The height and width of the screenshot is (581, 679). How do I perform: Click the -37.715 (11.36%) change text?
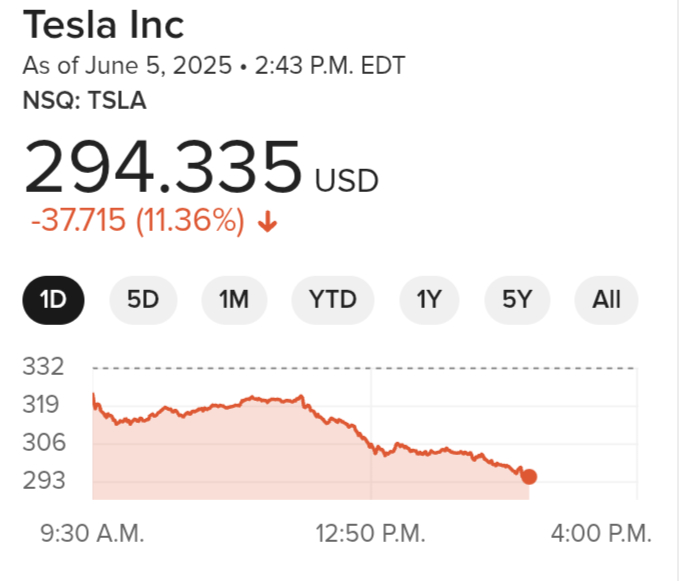click(138, 221)
